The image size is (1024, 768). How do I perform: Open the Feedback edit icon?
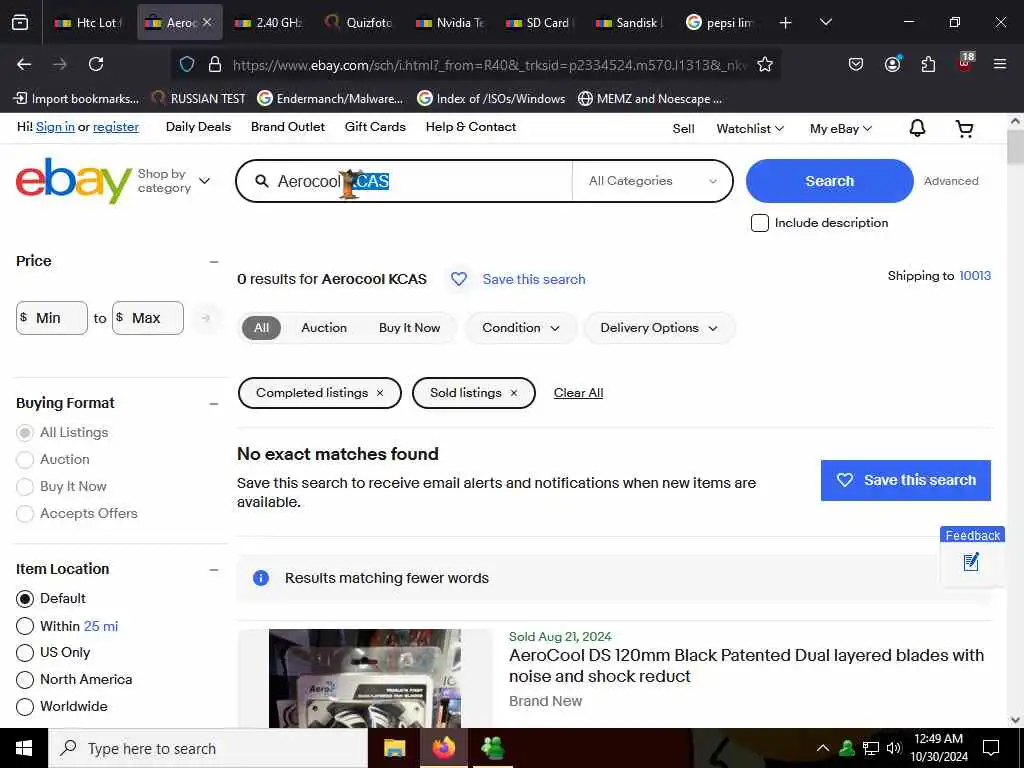[971, 562]
